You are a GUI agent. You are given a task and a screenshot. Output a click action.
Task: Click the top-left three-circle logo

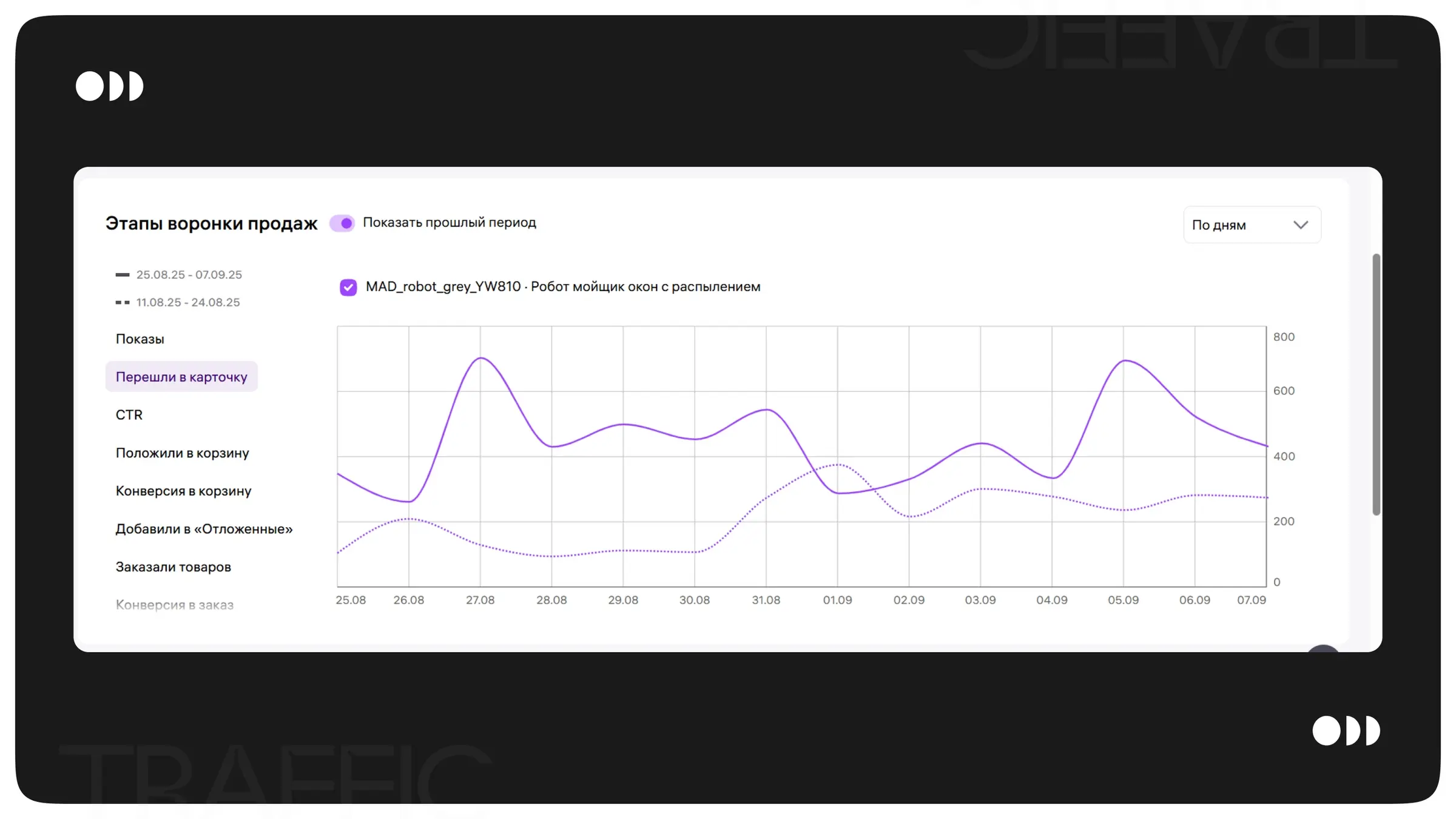coord(109,86)
